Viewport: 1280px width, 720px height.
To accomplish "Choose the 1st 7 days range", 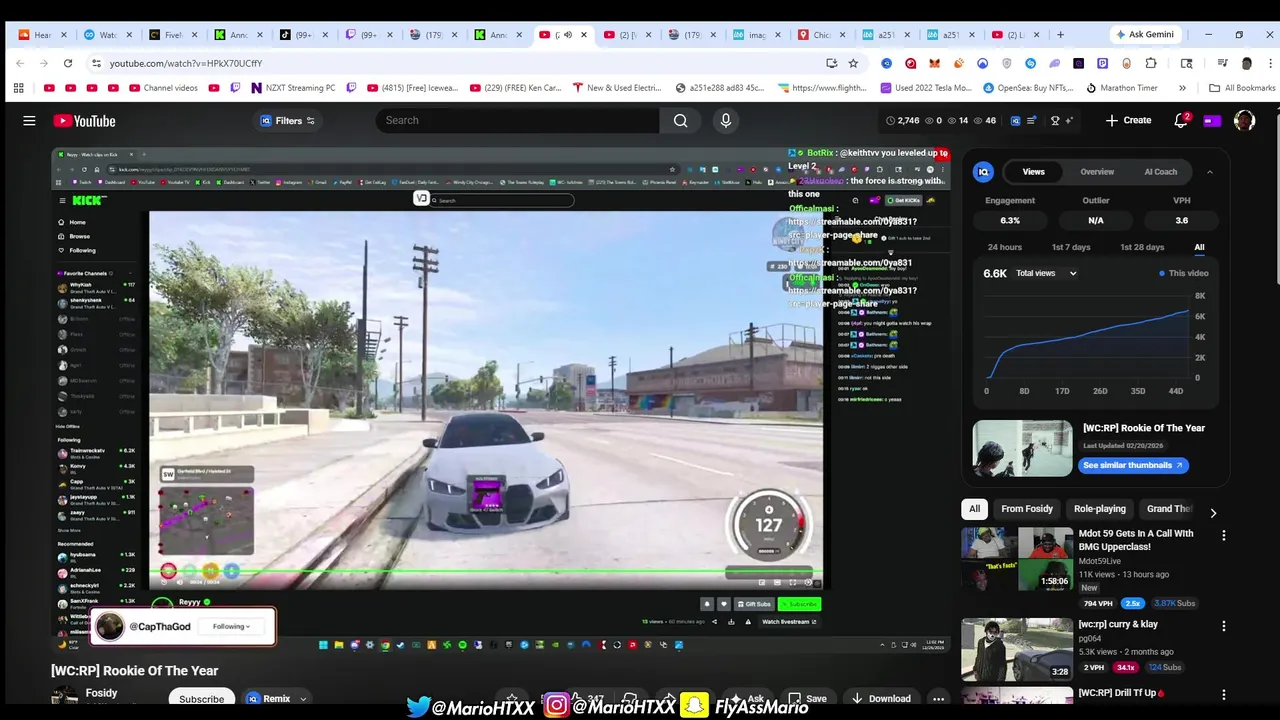I will click(x=1070, y=247).
